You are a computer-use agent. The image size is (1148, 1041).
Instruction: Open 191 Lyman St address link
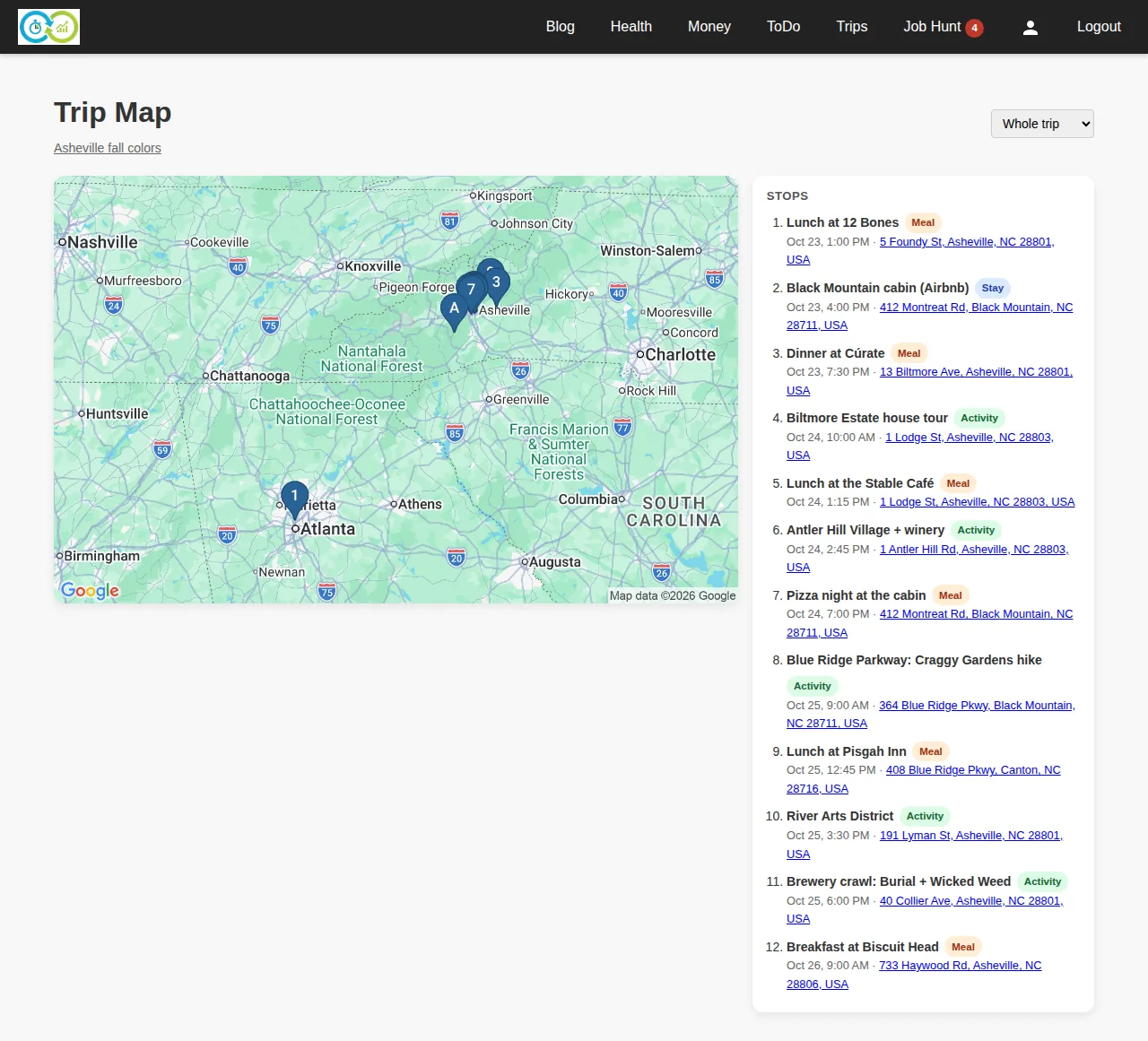pyautogui.click(x=971, y=836)
